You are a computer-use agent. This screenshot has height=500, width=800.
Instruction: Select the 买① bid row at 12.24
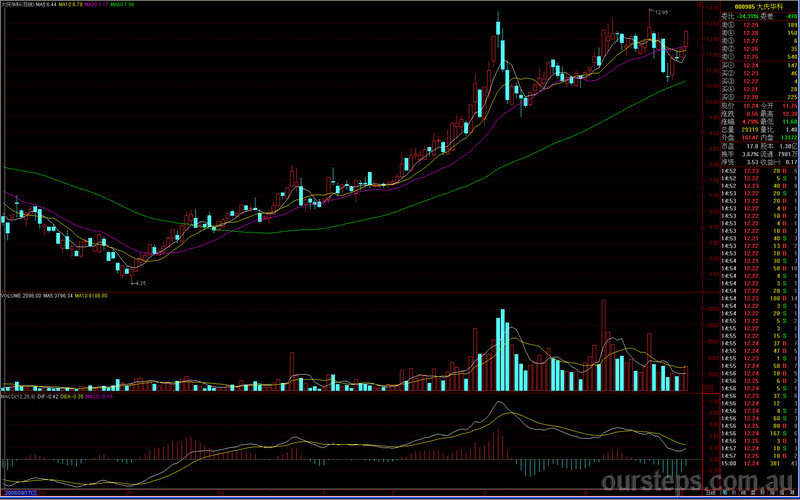click(x=759, y=66)
